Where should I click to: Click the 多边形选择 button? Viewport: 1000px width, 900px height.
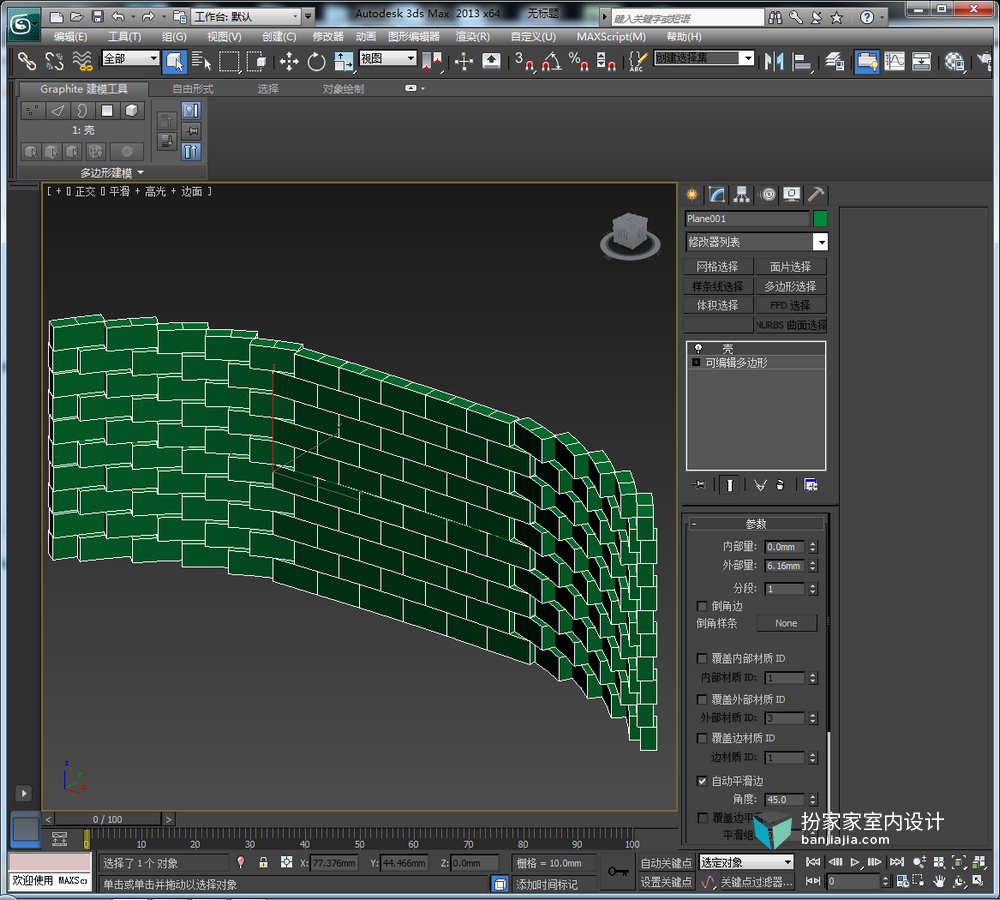[790, 286]
